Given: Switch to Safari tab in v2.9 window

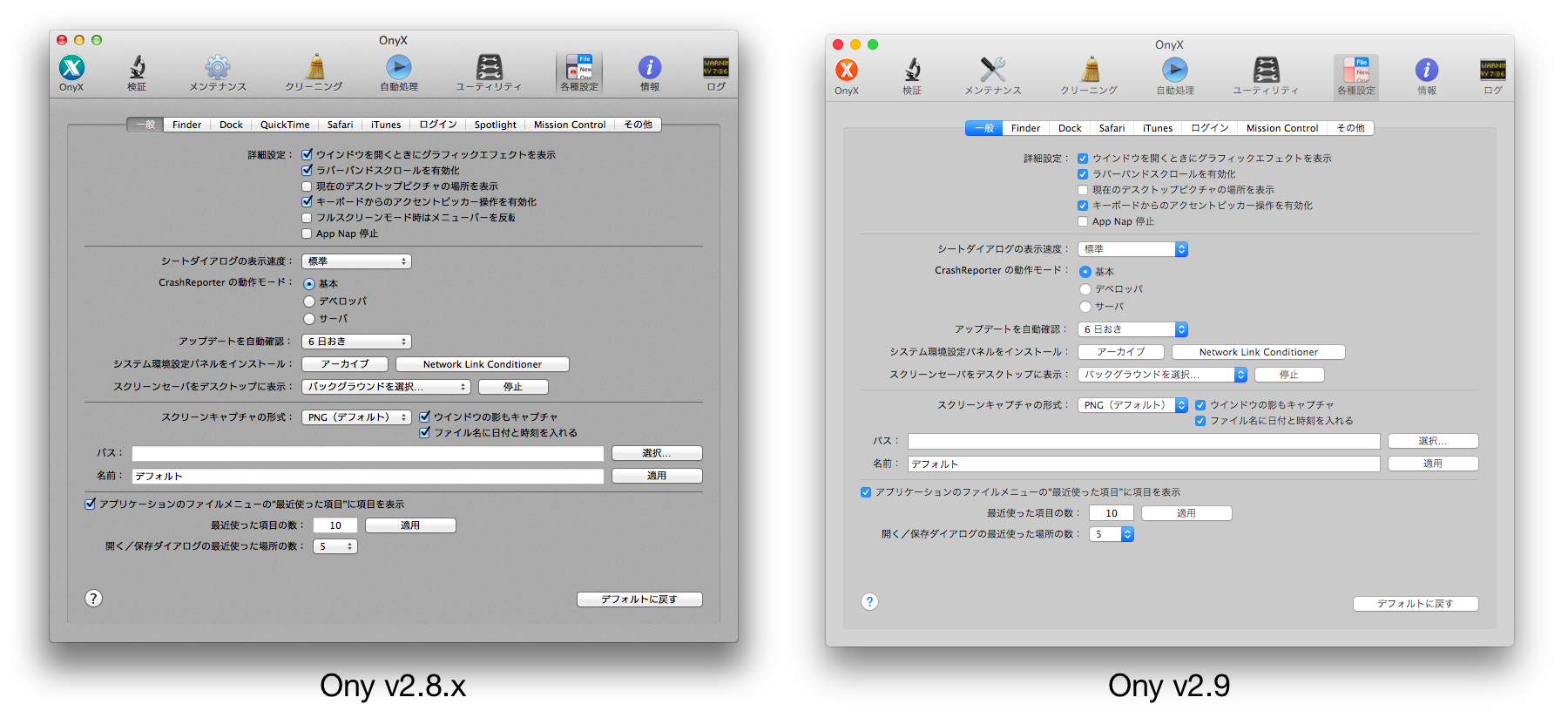Looking at the screenshot, I should pos(1112,128).
